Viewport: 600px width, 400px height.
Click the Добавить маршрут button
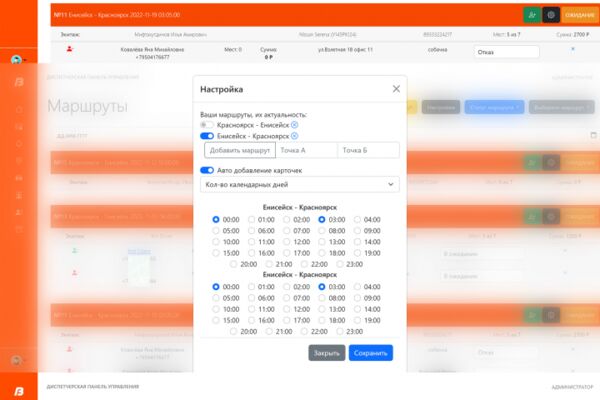[x=240, y=150]
